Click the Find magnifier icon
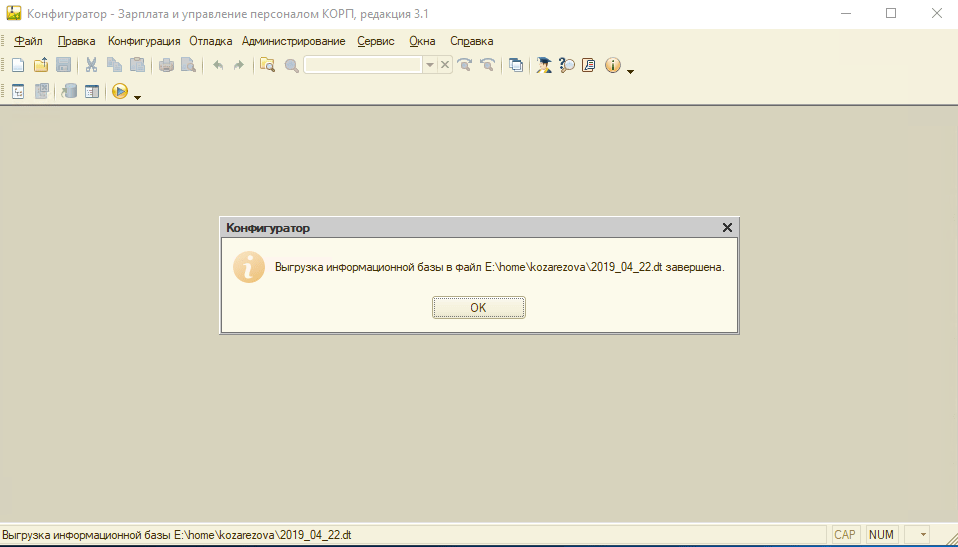 click(x=291, y=65)
